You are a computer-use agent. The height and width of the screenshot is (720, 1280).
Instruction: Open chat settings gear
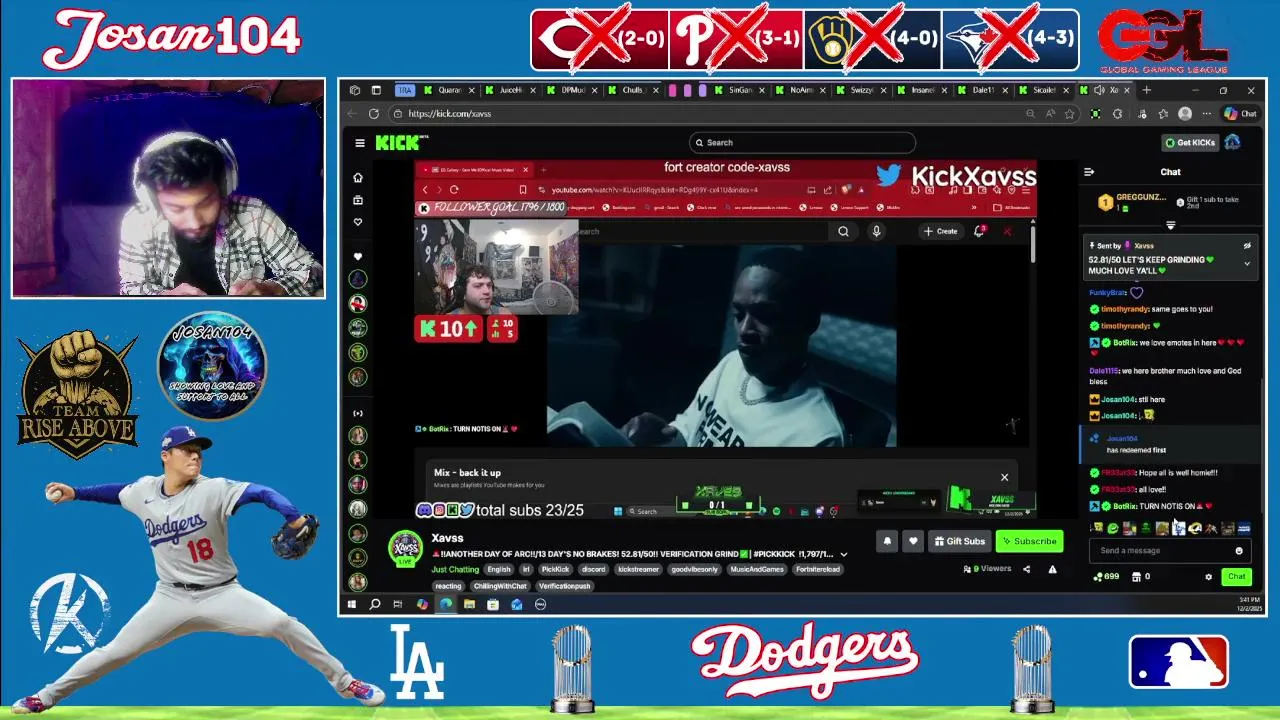click(x=1208, y=577)
